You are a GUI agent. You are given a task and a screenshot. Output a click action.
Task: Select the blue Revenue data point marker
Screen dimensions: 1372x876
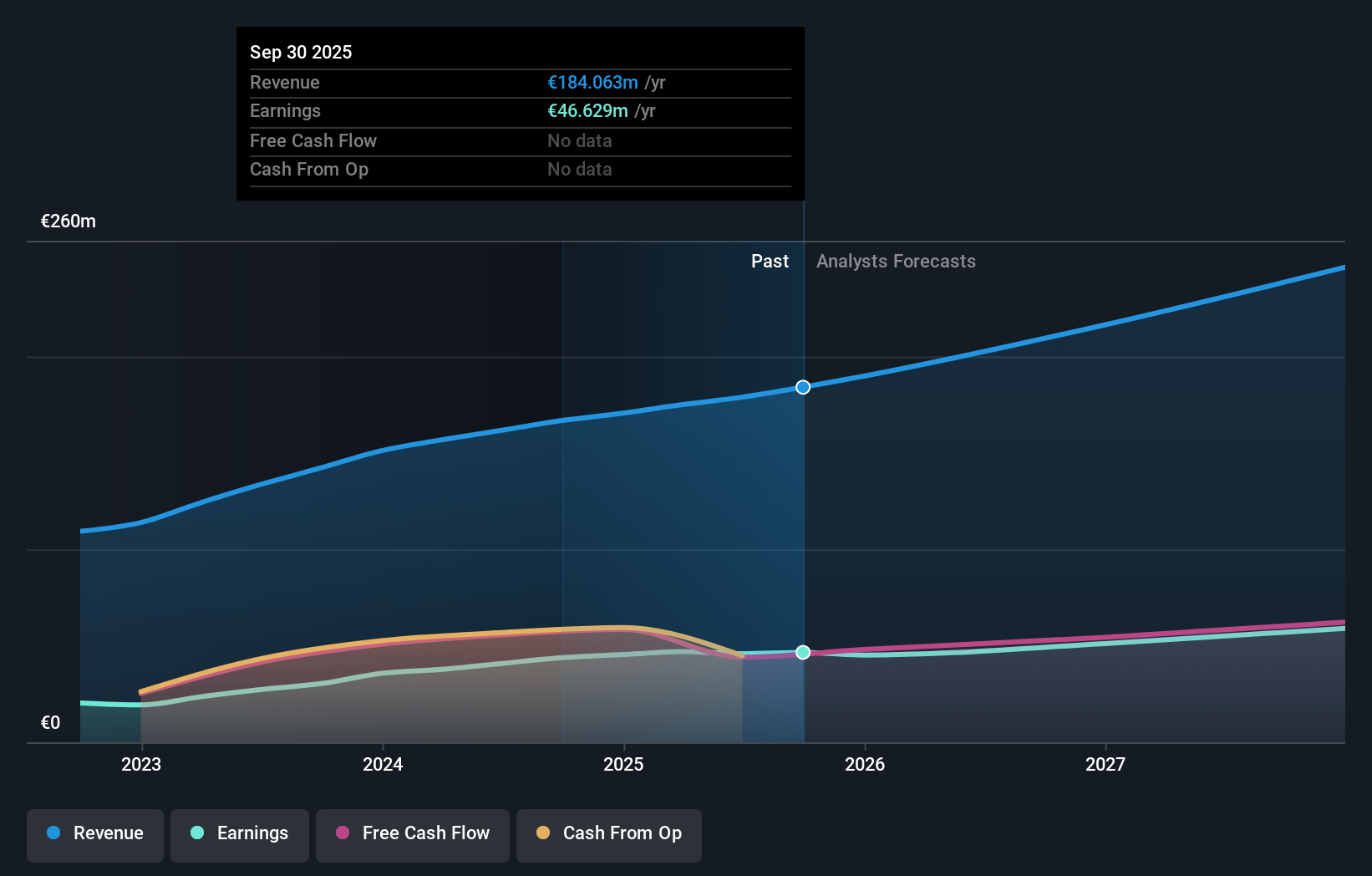point(802,386)
